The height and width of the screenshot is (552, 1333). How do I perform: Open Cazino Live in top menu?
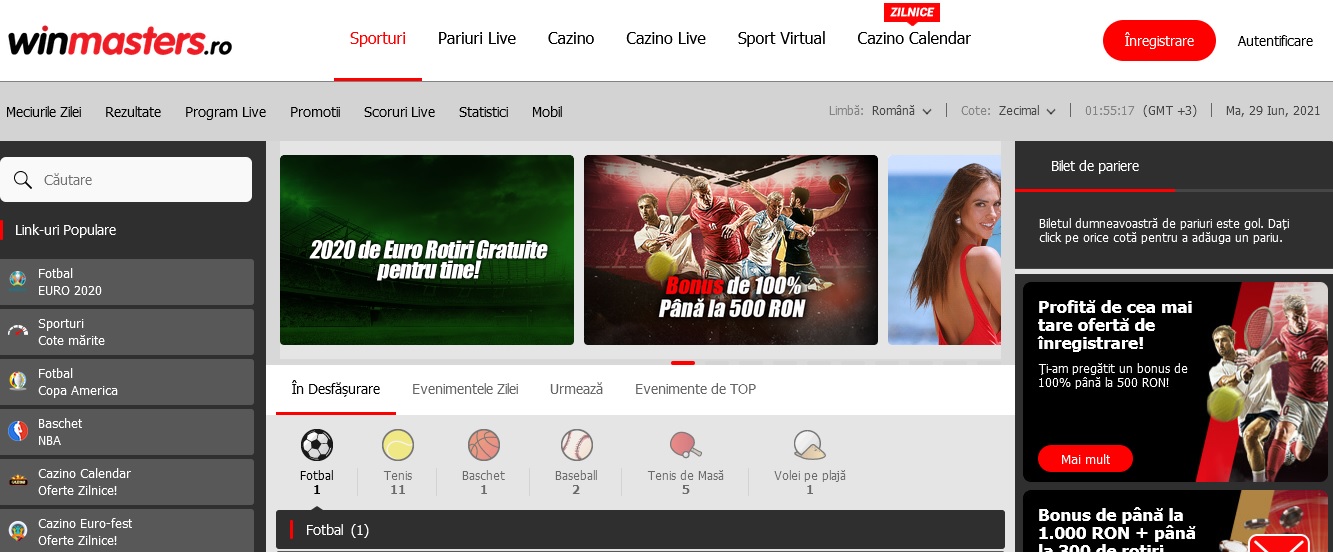pyautogui.click(x=666, y=39)
